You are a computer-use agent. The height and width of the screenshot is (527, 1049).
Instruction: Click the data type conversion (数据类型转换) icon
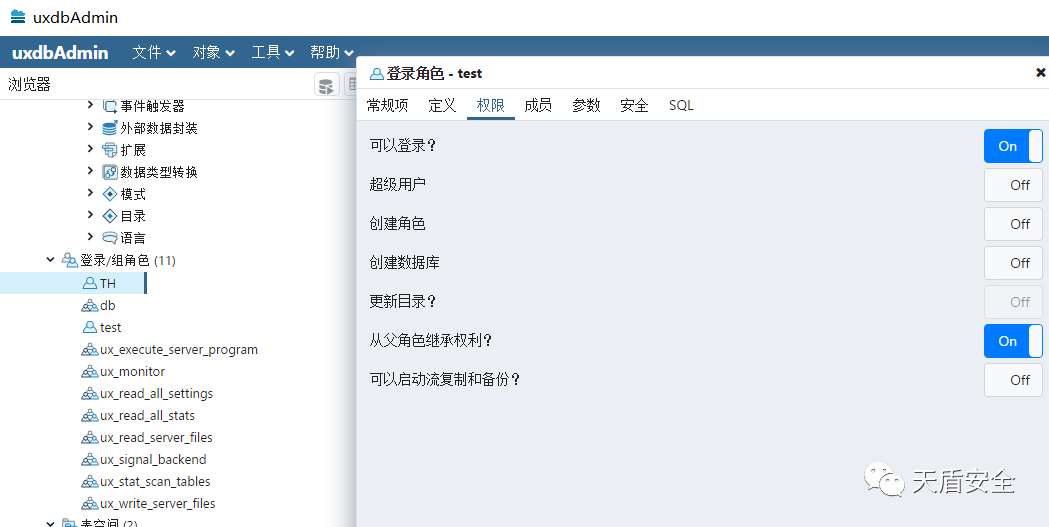[x=110, y=172]
